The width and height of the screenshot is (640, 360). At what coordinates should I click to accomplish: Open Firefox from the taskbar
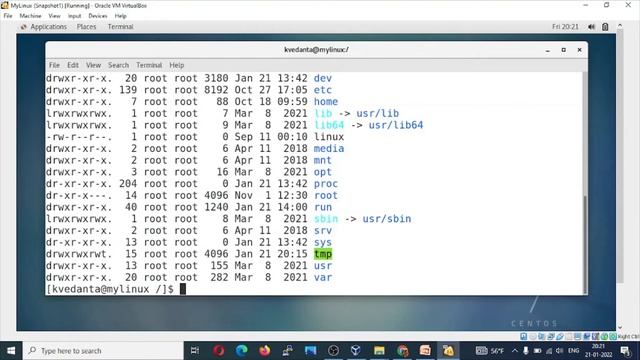[x=264, y=351]
